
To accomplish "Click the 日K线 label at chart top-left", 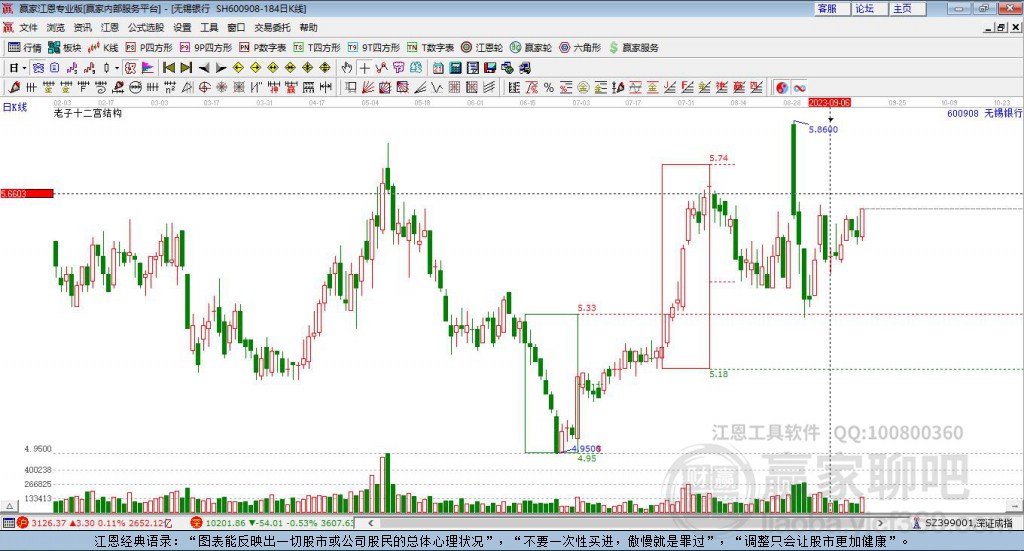I will coord(14,107).
